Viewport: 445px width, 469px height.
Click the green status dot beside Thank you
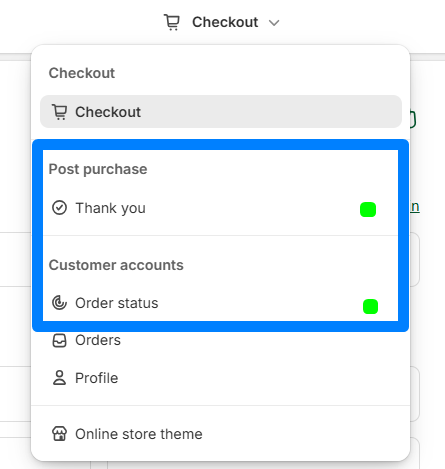(x=368, y=210)
